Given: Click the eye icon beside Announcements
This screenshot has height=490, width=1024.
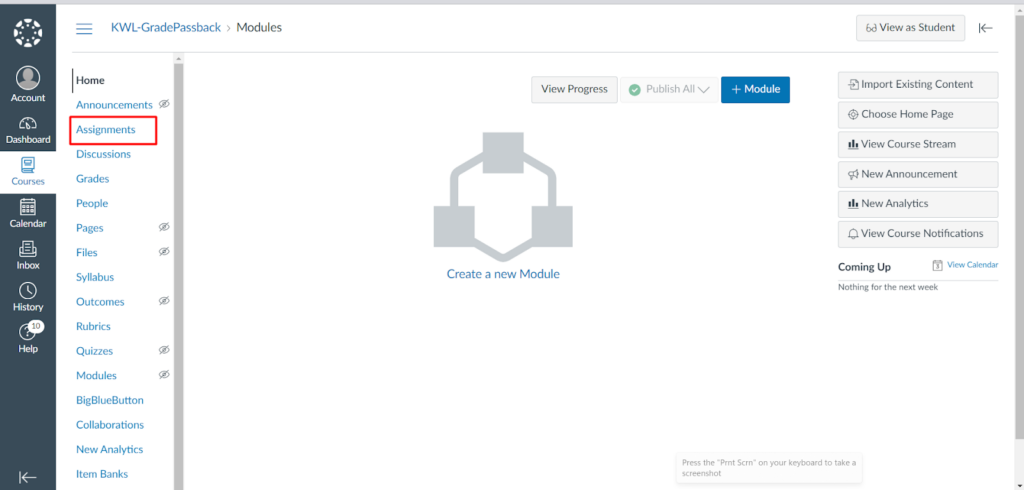Looking at the screenshot, I should click(164, 104).
